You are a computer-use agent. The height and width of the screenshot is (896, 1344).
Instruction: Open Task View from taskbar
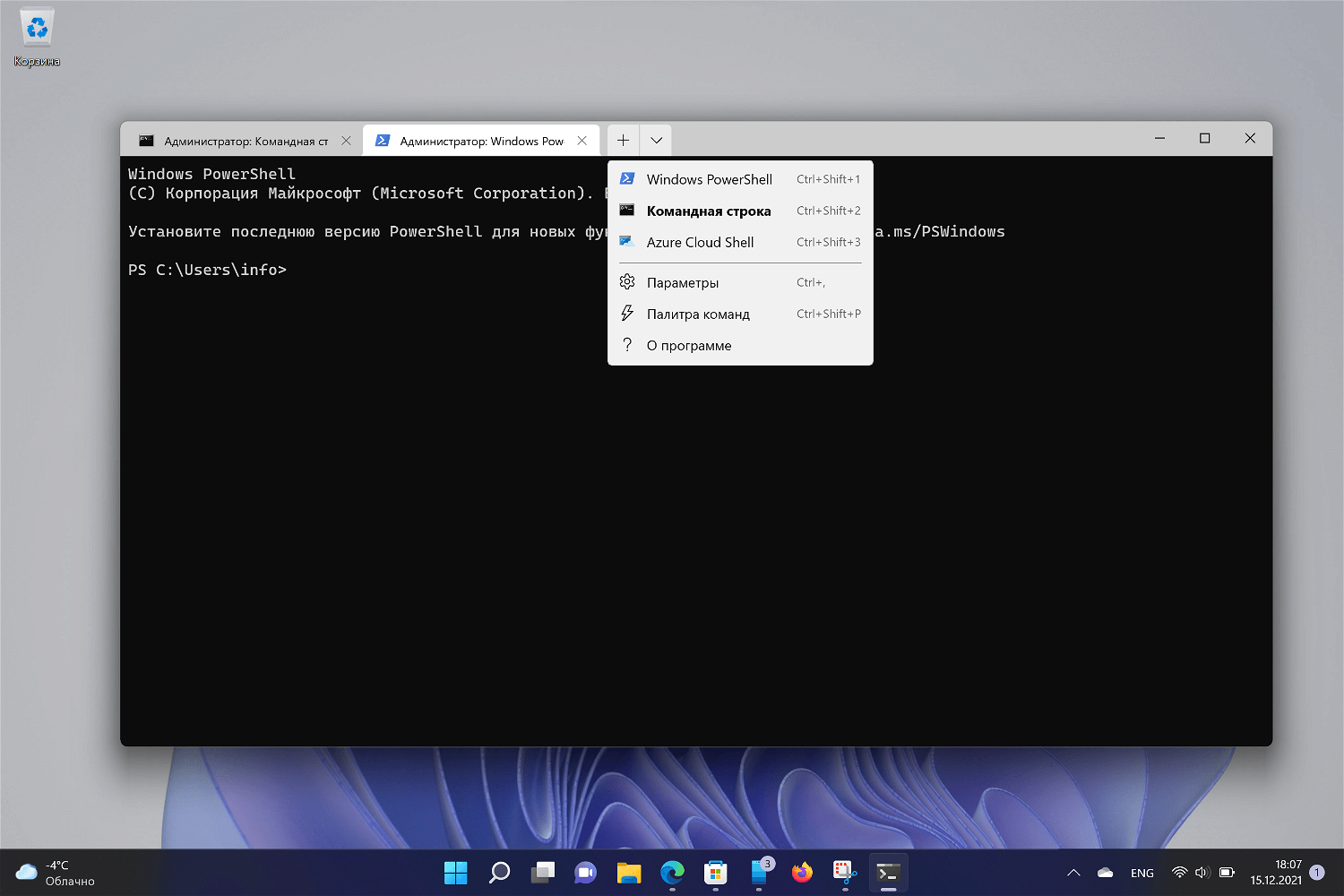click(x=542, y=873)
